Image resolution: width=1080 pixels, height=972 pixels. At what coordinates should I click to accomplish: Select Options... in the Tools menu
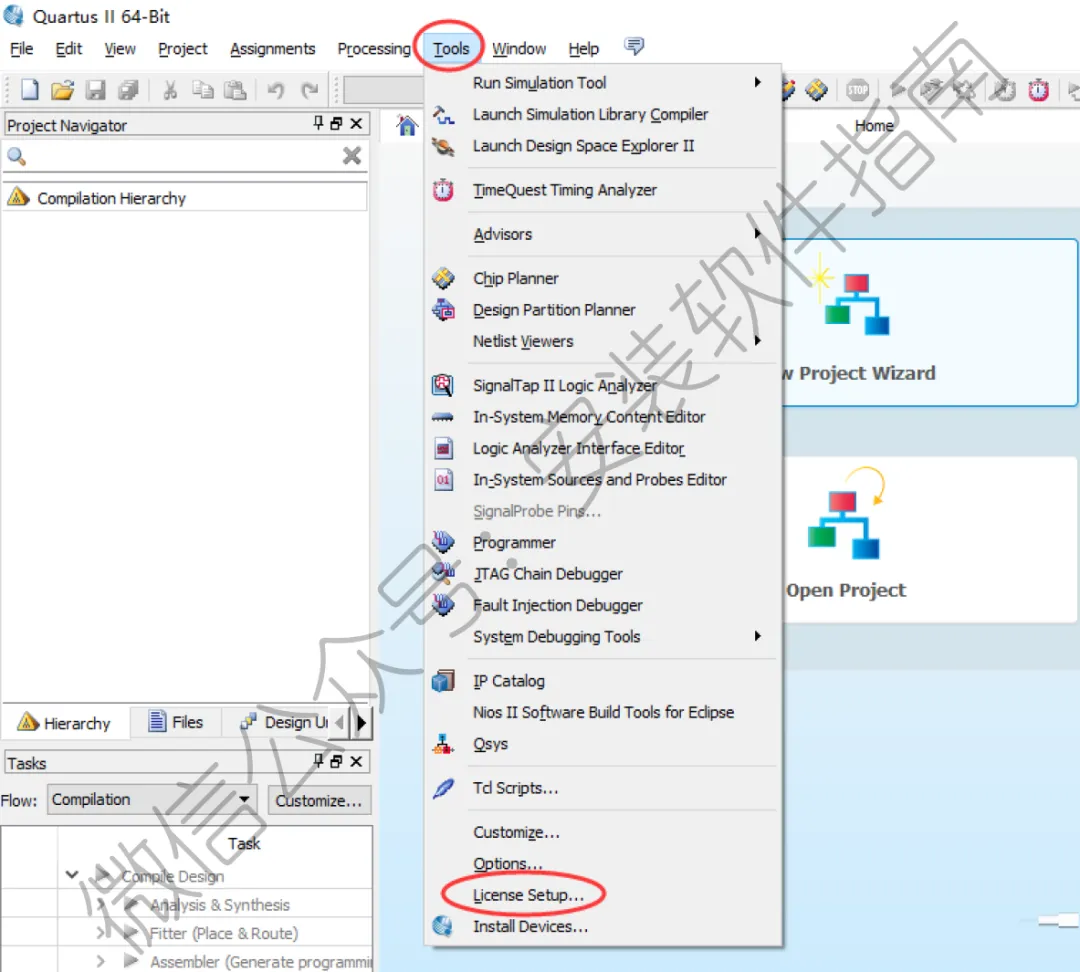[603, 864]
